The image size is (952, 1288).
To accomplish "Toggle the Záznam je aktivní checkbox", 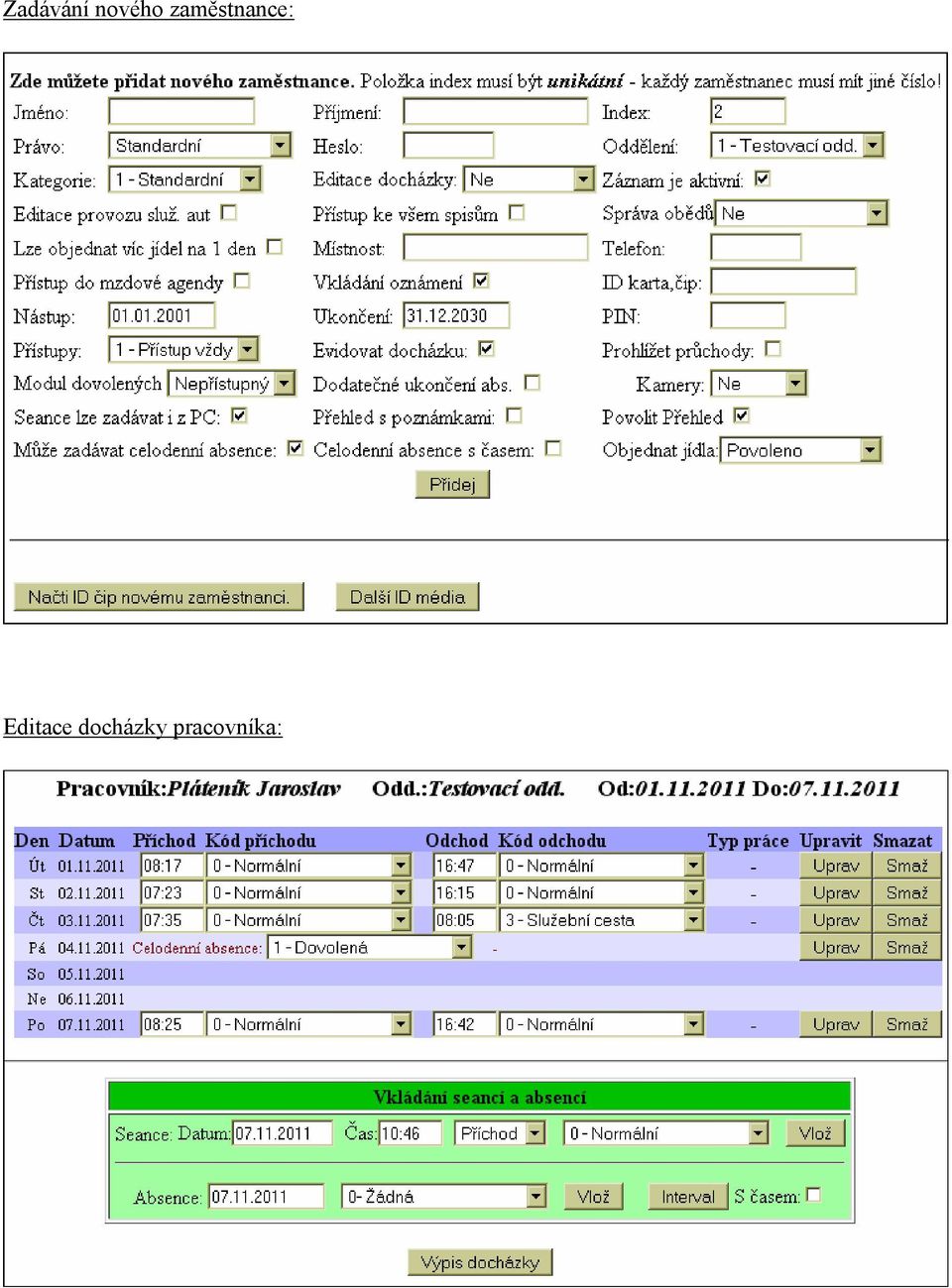I will (x=763, y=178).
